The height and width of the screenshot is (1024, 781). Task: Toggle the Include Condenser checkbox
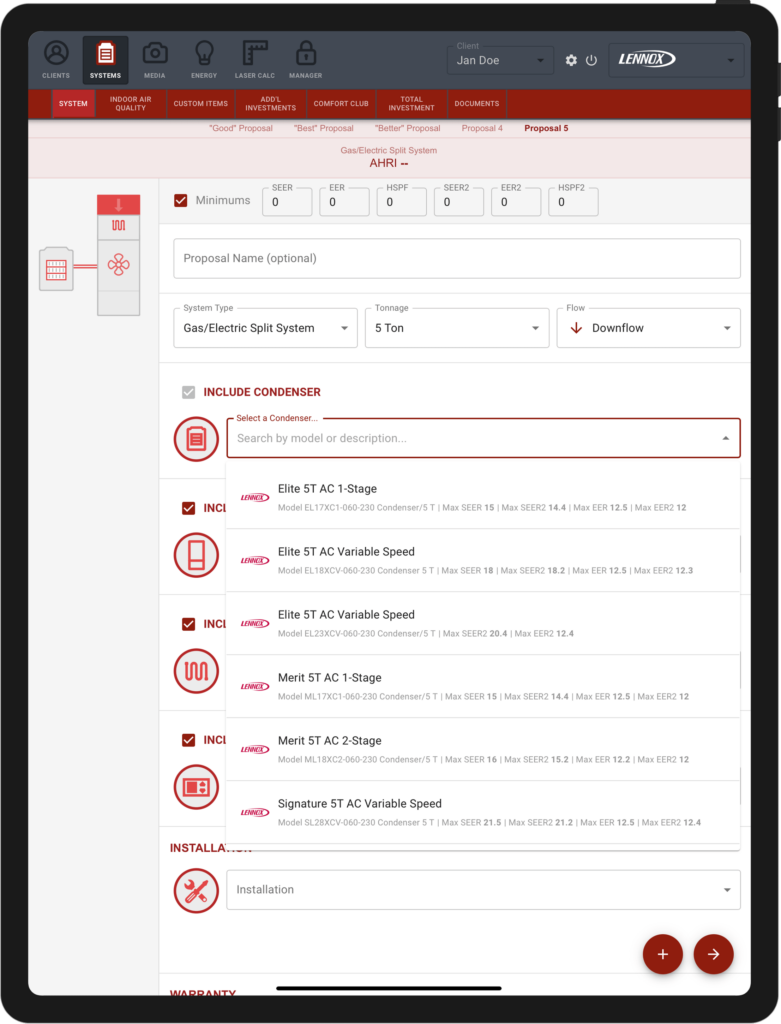pyautogui.click(x=189, y=392)
